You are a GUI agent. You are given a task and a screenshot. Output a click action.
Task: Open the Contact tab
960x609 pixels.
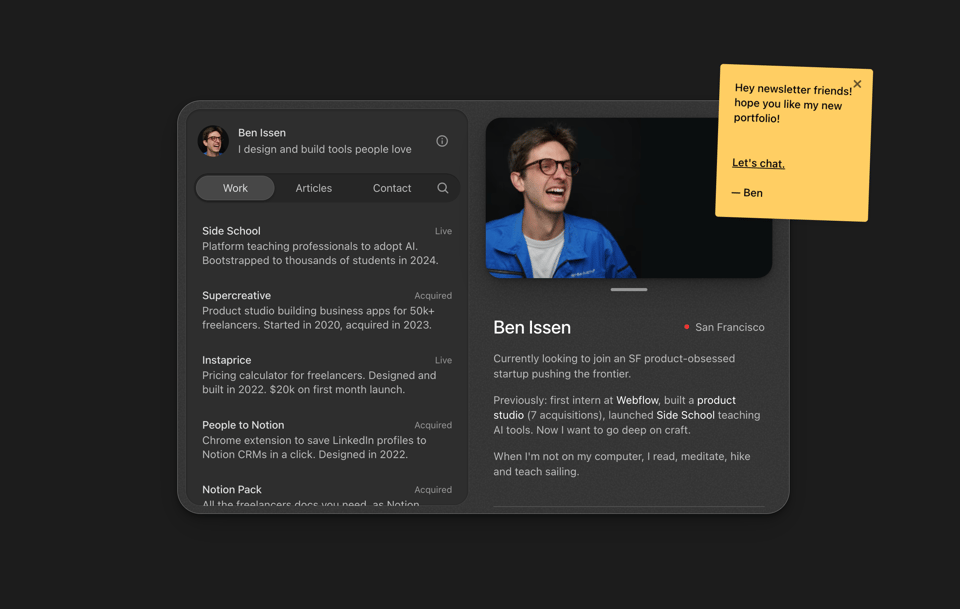pyautogui.click(x=392, y=188)
